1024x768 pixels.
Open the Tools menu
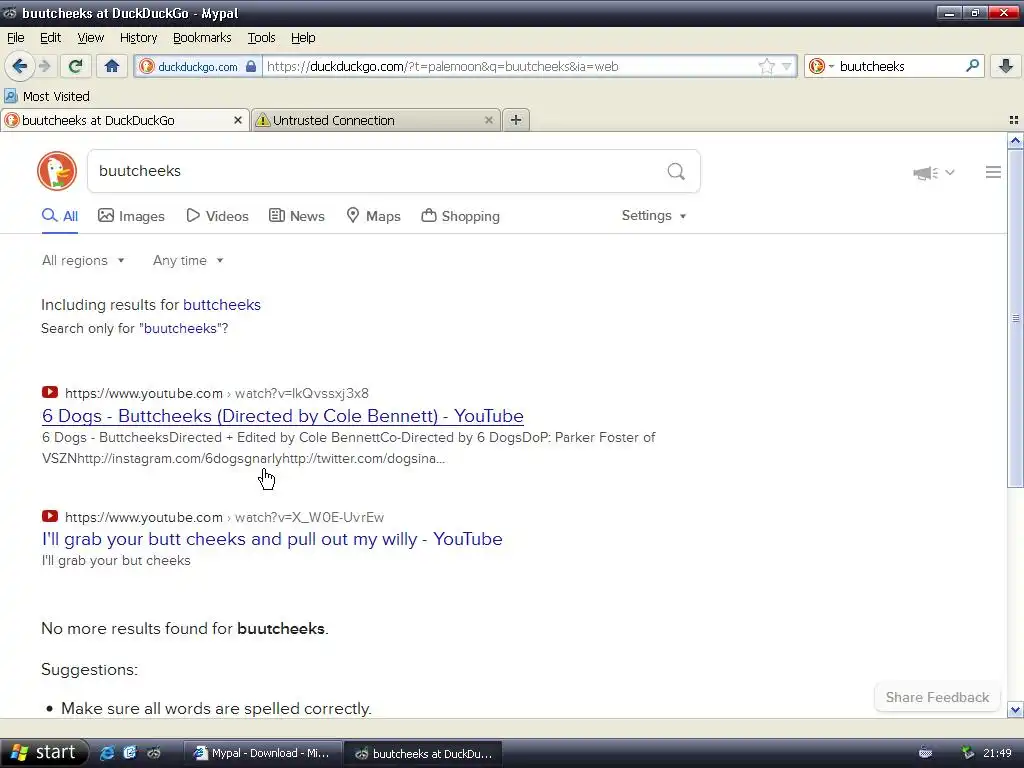click(261, 38)
